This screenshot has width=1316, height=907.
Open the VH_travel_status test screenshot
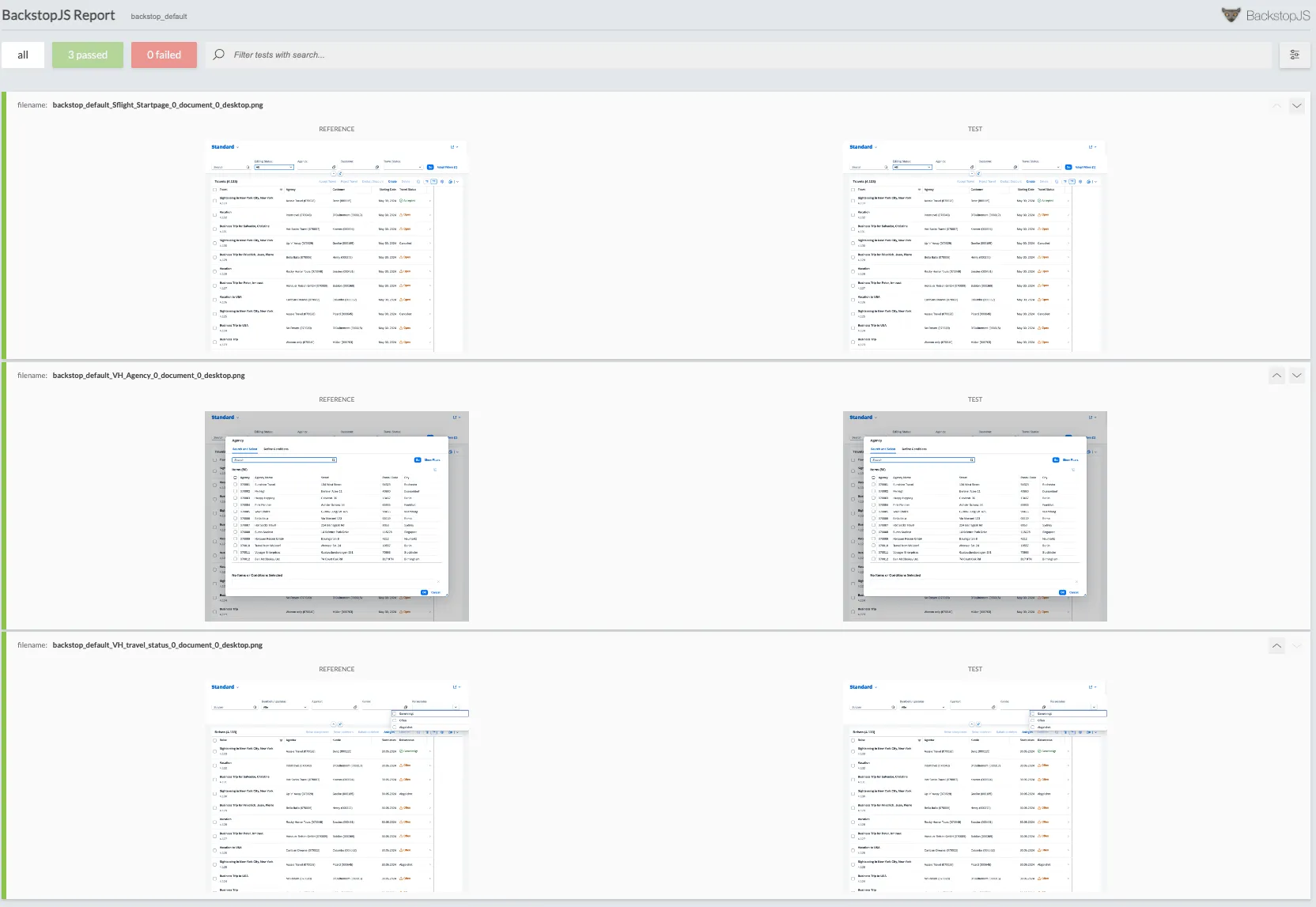point(974,786)
